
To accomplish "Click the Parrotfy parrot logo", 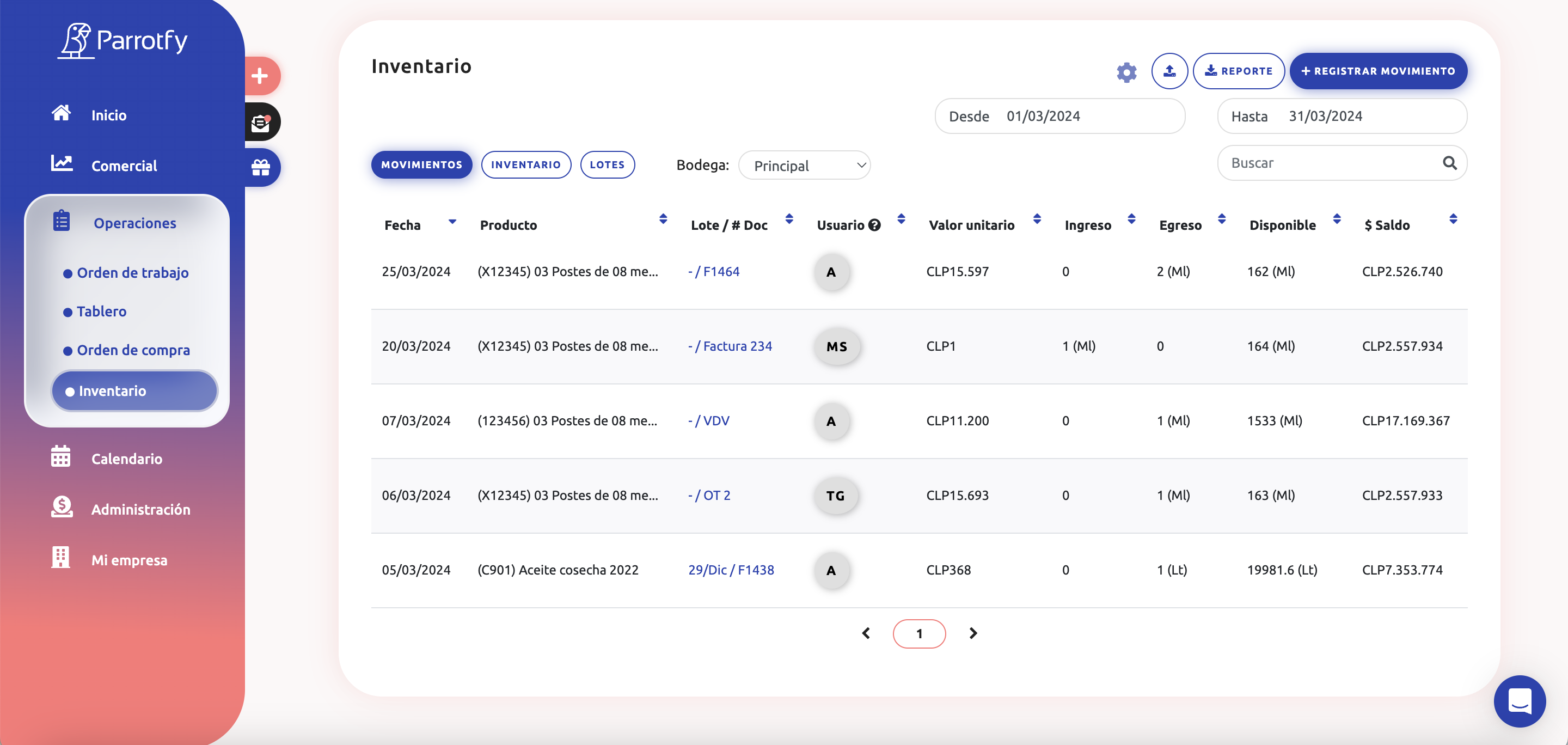I will coord(122,40).
